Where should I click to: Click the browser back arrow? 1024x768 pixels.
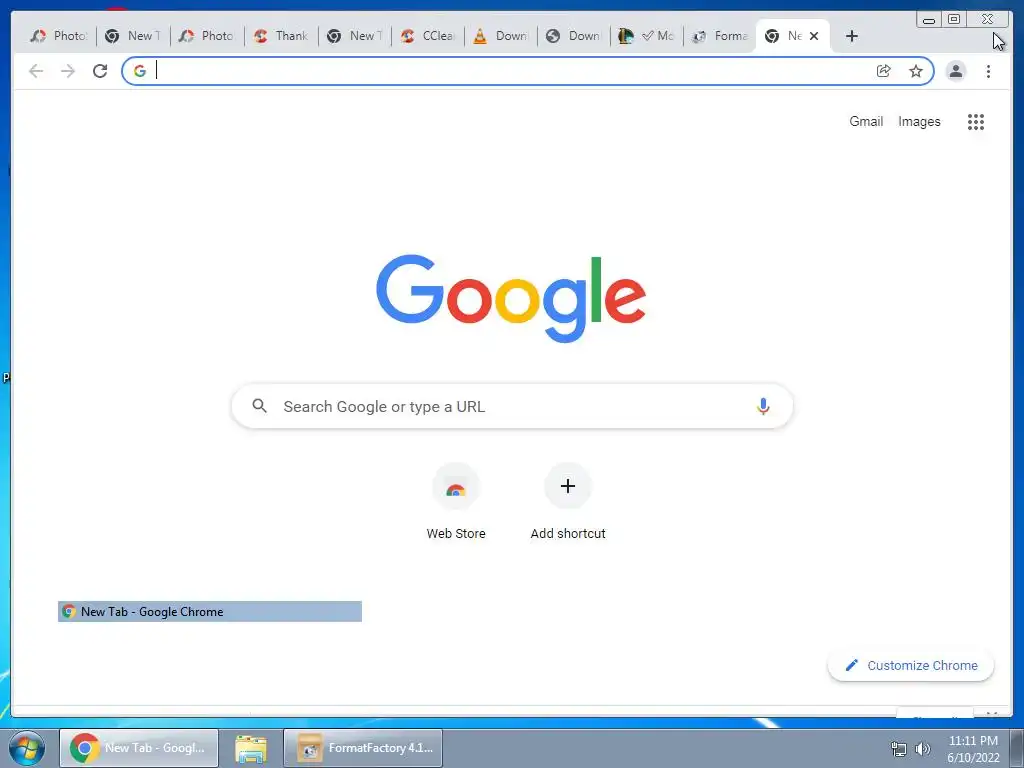[x=36, y=71]
